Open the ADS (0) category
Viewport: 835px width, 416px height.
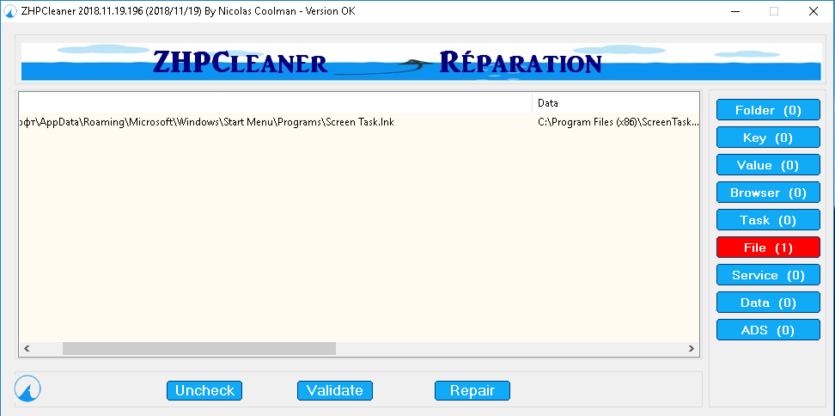(768, 330)
